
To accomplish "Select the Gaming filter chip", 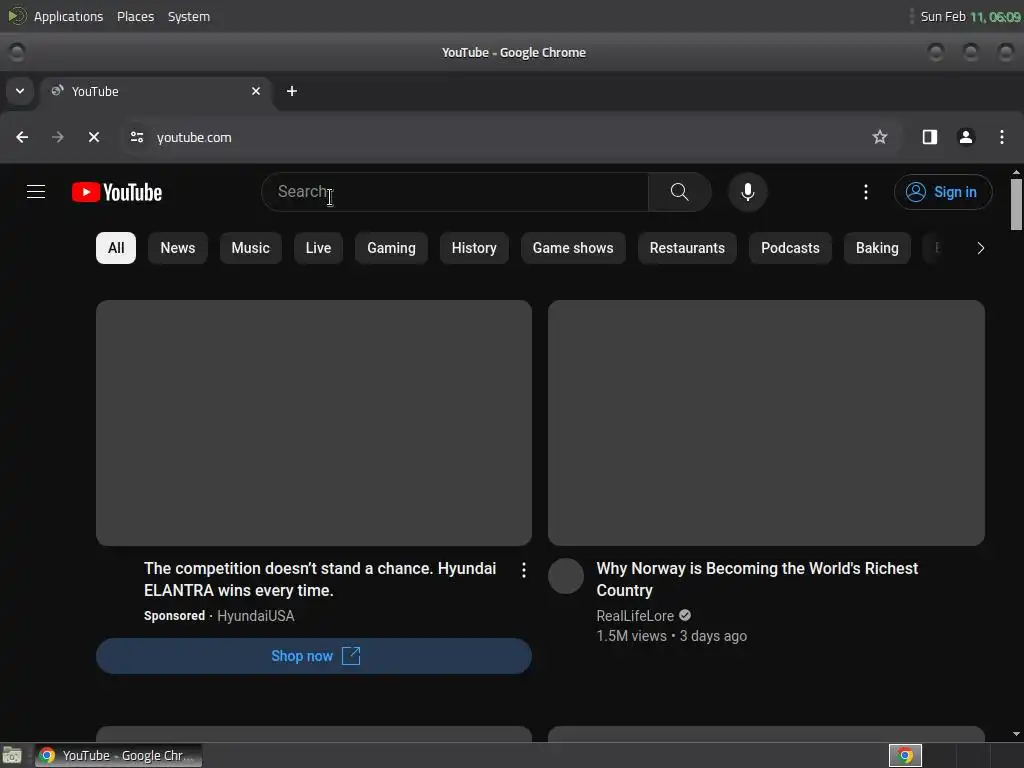I will pyautogui.click(x=391, y=248).
